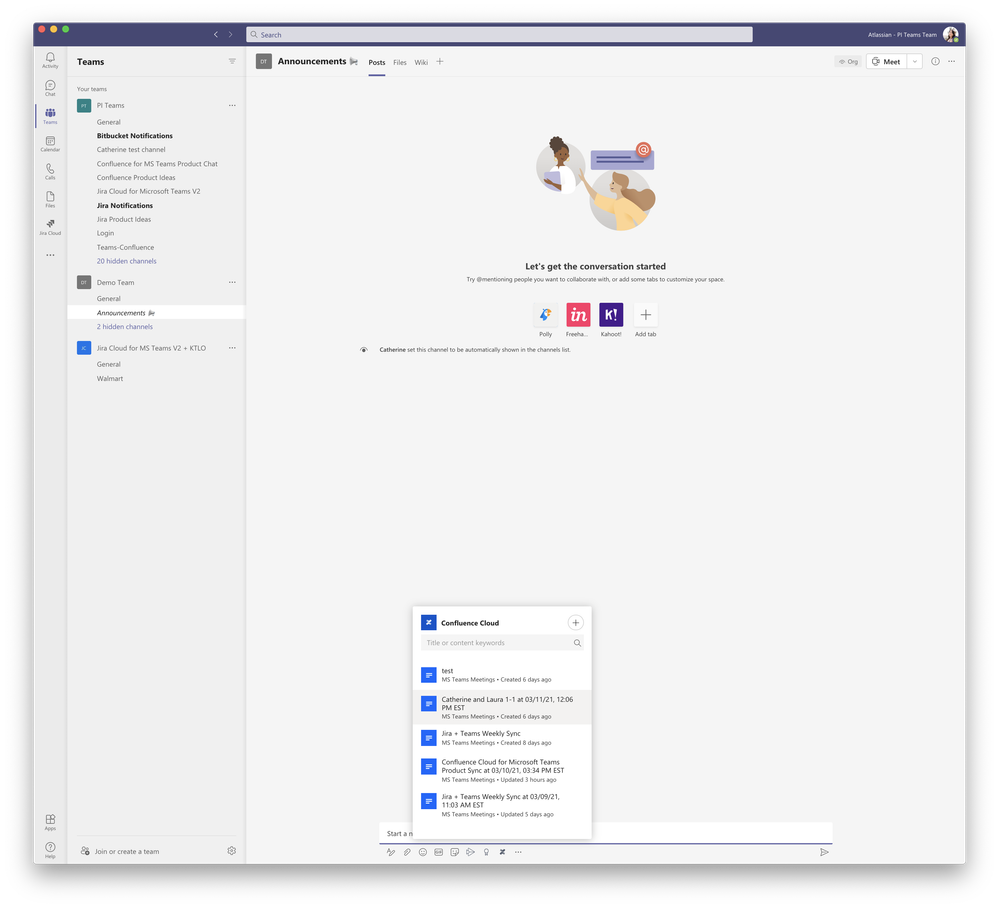Select 'Jira + Teams Weekly Sync' created 8 days ago
This screenshot has height=908, width=999.
(502, 738)
